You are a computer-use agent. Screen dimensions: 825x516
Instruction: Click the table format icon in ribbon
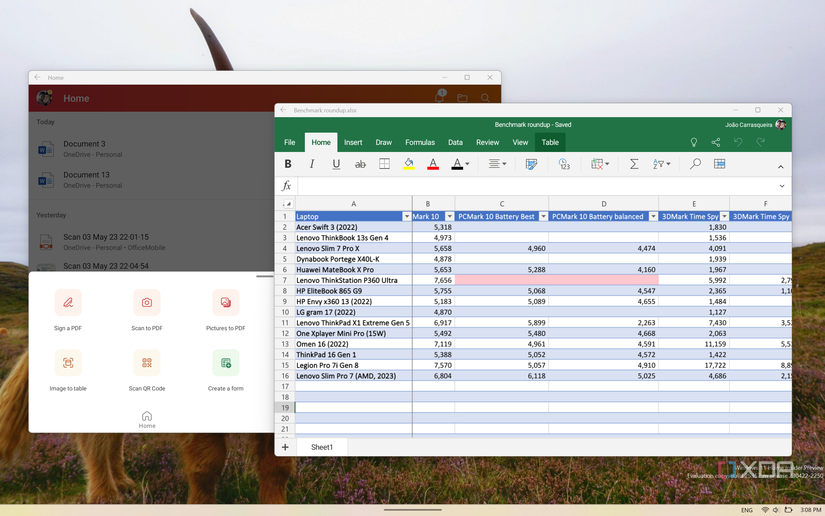click(720, 164)
